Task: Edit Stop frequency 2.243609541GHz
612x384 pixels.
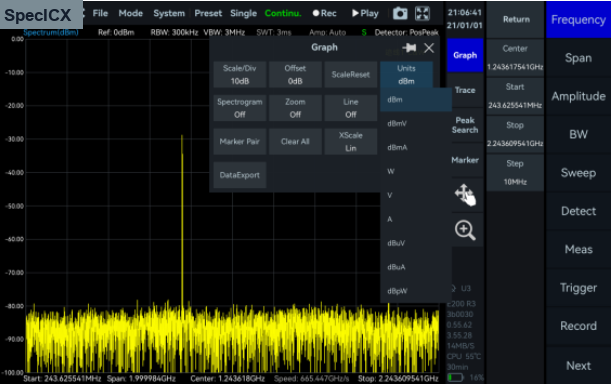Action: (x=515, y=134)
